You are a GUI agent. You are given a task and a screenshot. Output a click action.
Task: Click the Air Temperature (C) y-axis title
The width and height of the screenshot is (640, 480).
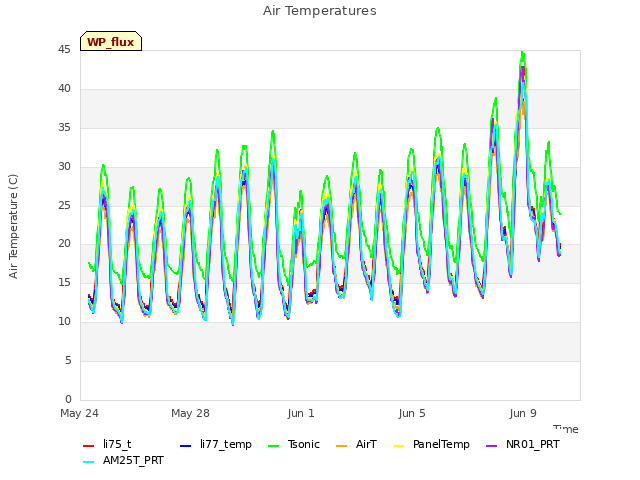(13, 227)
